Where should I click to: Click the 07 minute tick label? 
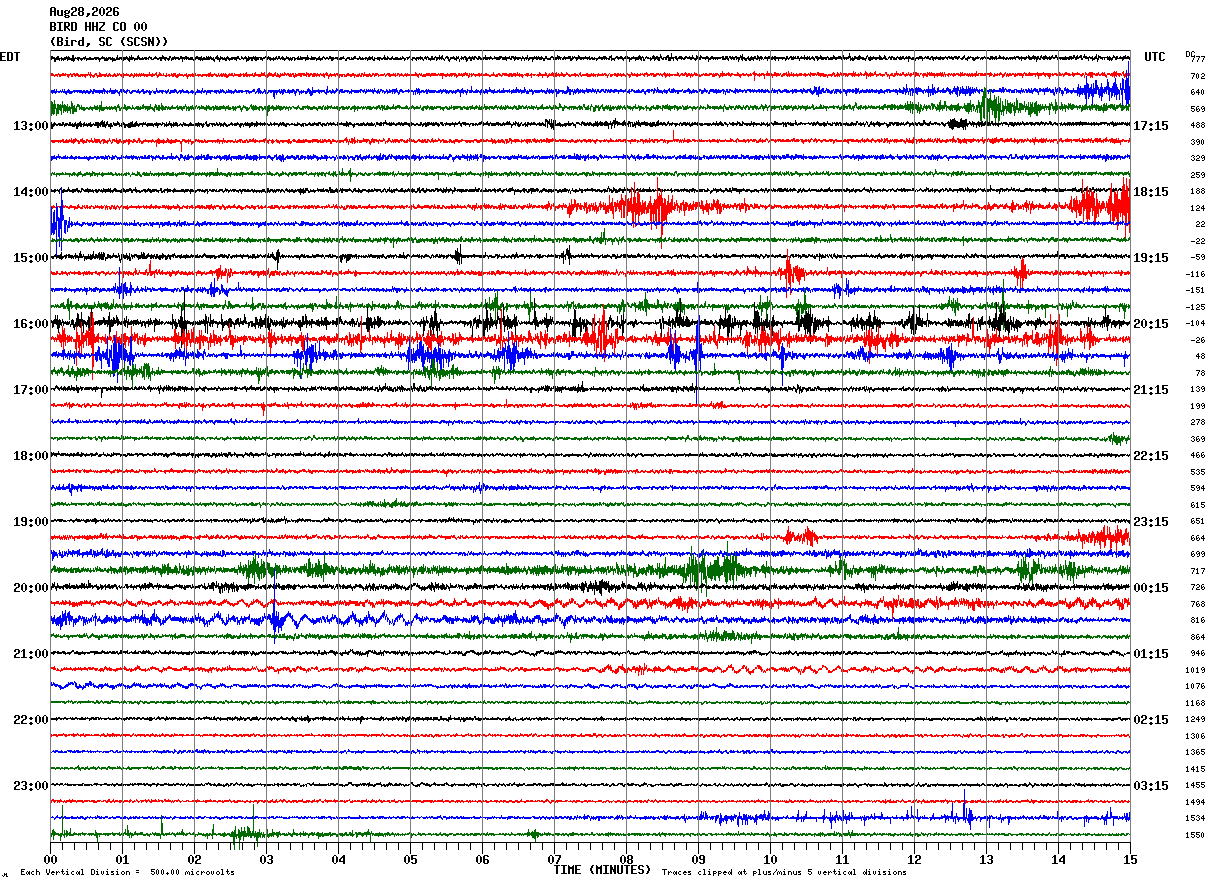click(554, 860)
